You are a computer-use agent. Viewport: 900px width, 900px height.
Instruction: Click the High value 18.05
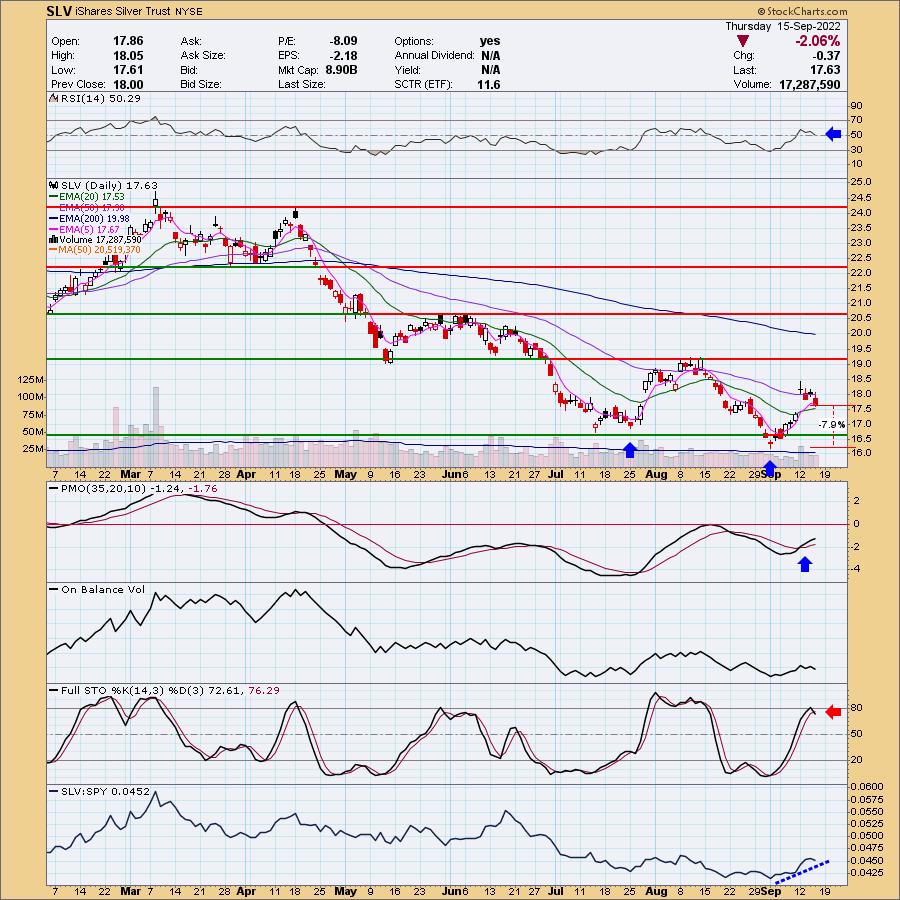coord(128,56)
